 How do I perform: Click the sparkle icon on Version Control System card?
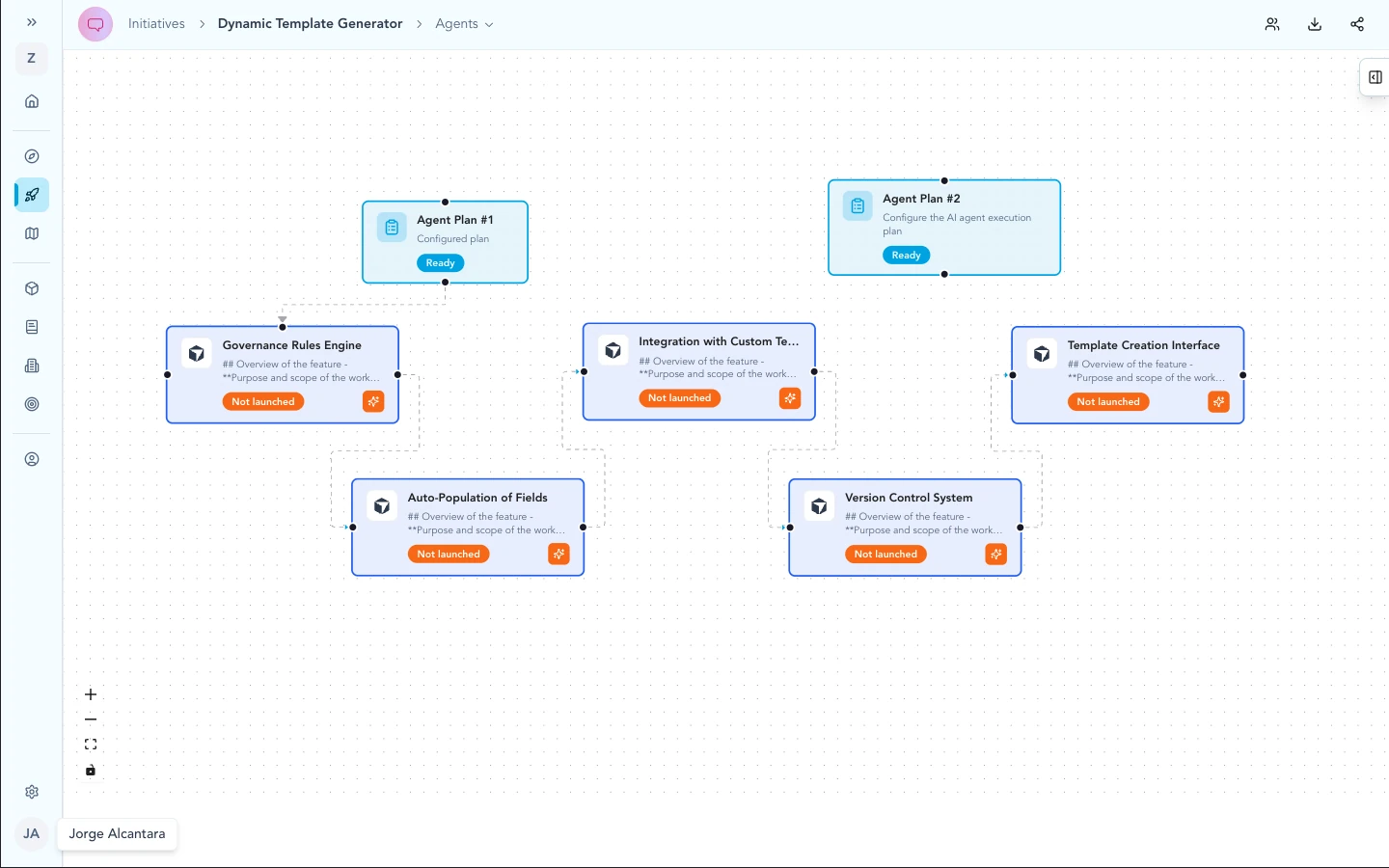pyautogui.click(x=995, y=554)
